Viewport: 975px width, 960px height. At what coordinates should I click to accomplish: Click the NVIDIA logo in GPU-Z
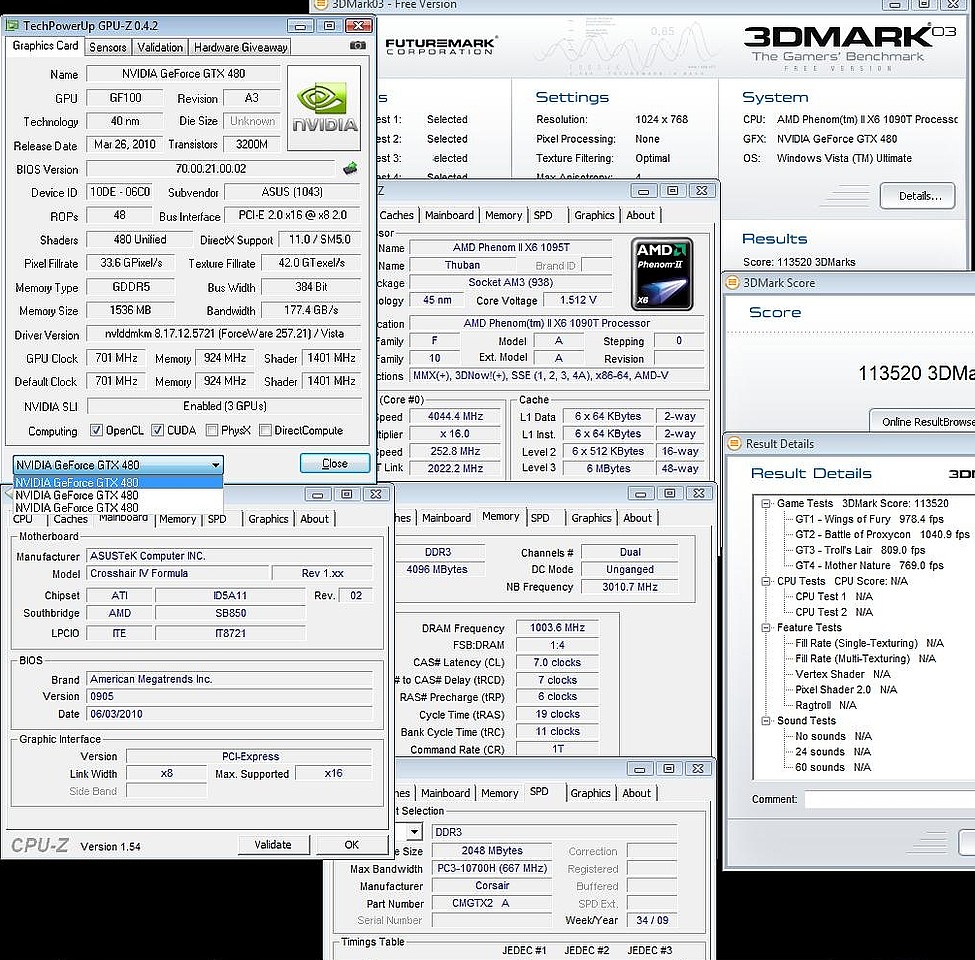(x=324, y=108)
